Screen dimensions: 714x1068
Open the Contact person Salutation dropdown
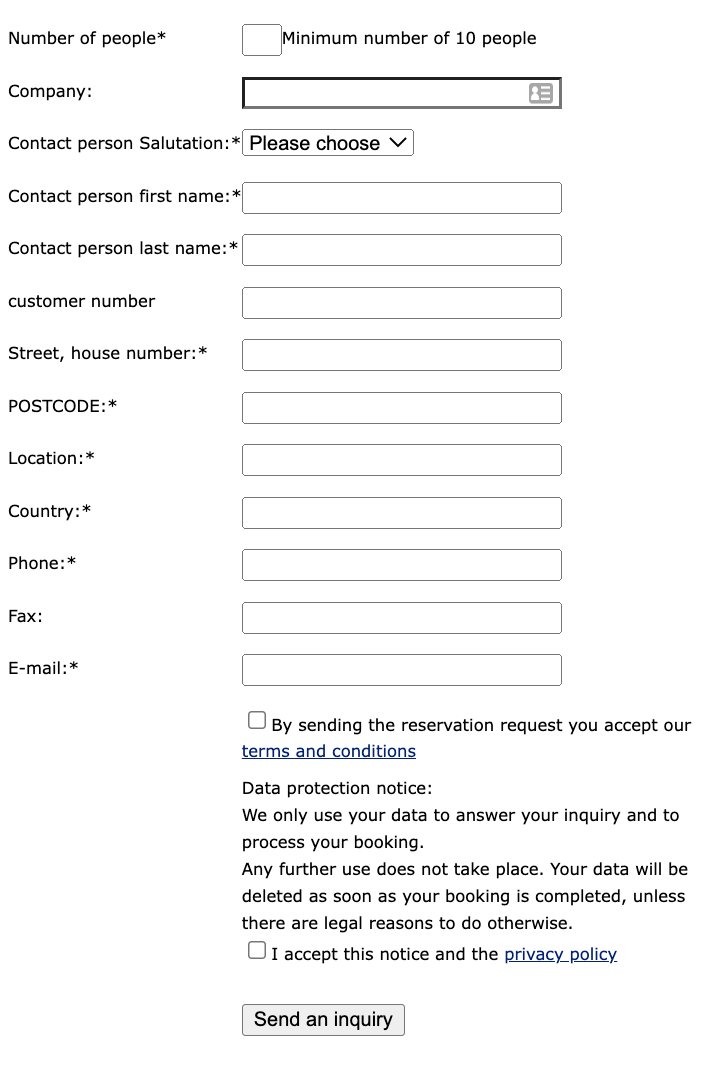tap(328, 143)
